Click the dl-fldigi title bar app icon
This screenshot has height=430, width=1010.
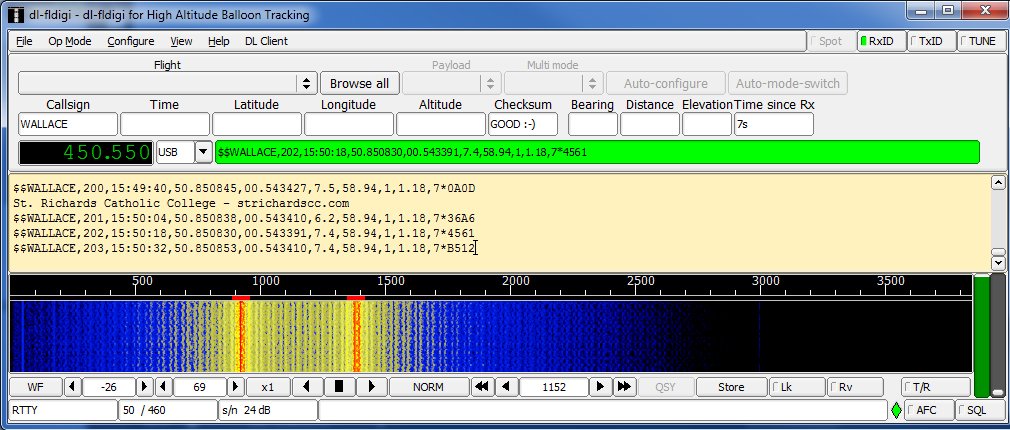coord(16,14)
